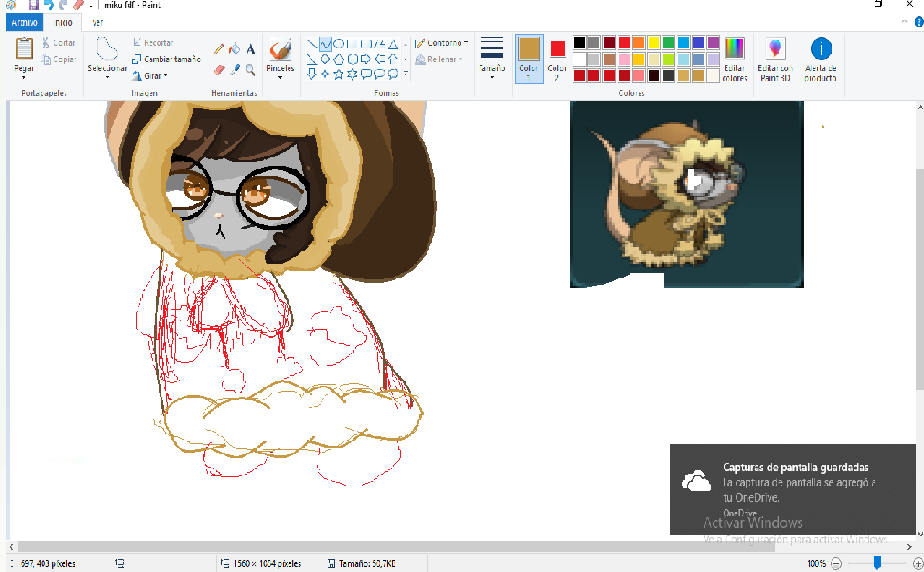Viewport: 924px width, 572px height.
Task: Click the 'Tamaño: 50,7KB' status text
Action: point(367,564)
